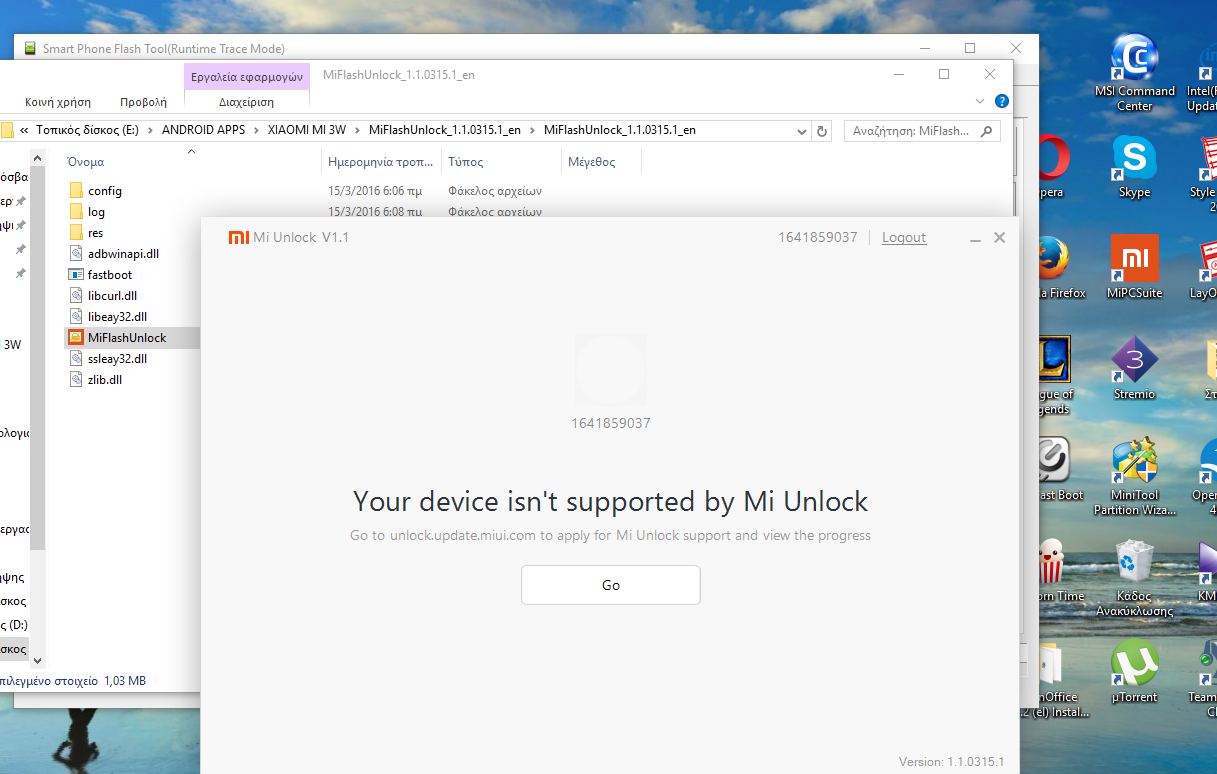This screenshot has height=774, width=1217.
Task: Open the Explorer help icon
Action: (x=1002, y=101)
